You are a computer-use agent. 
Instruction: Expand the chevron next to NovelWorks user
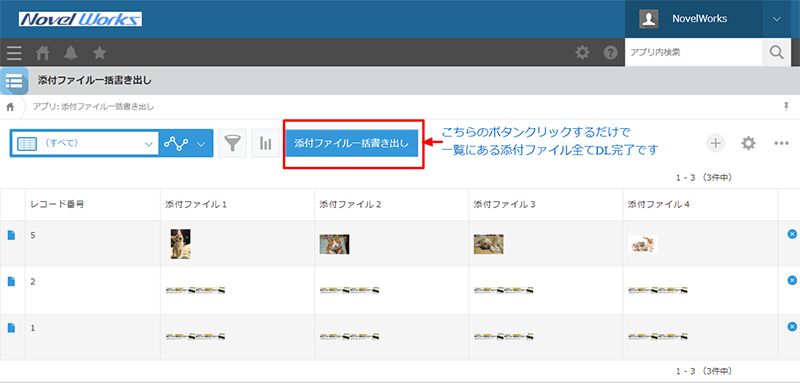pos(777,19)
